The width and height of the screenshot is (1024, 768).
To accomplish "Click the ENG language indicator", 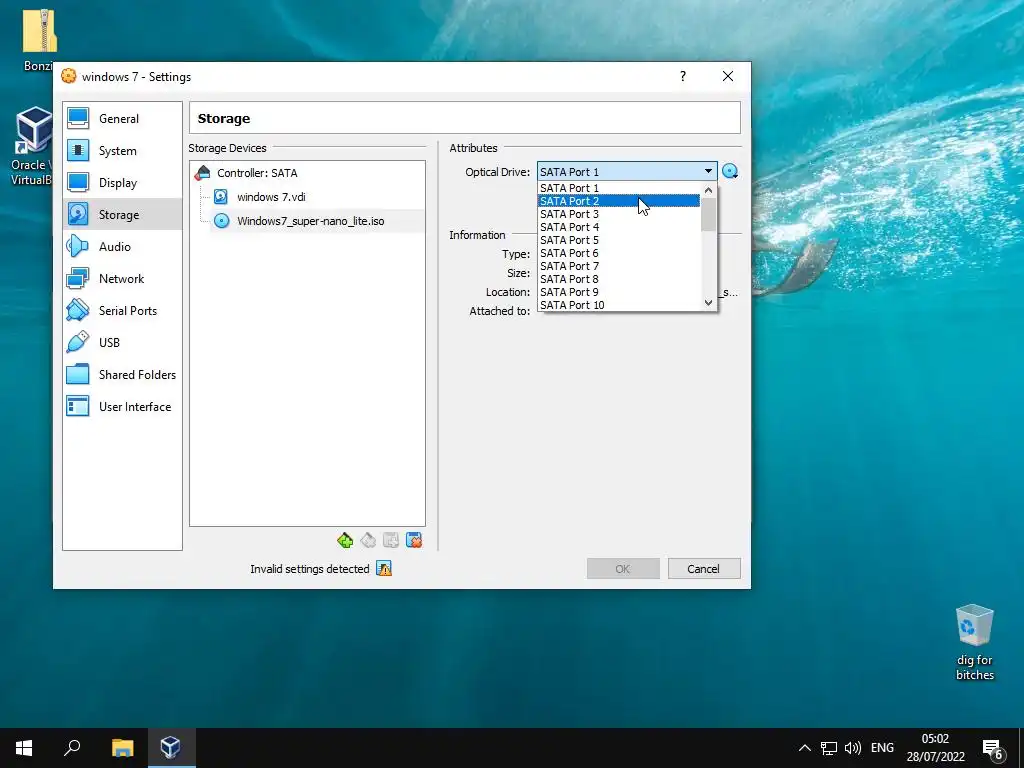I will point(882,748).
